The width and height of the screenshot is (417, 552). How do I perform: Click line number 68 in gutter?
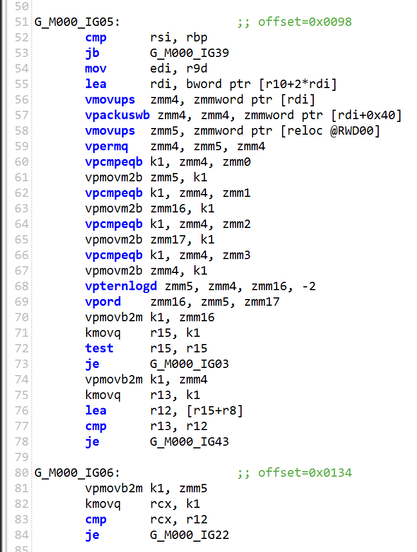click(21, 286)
